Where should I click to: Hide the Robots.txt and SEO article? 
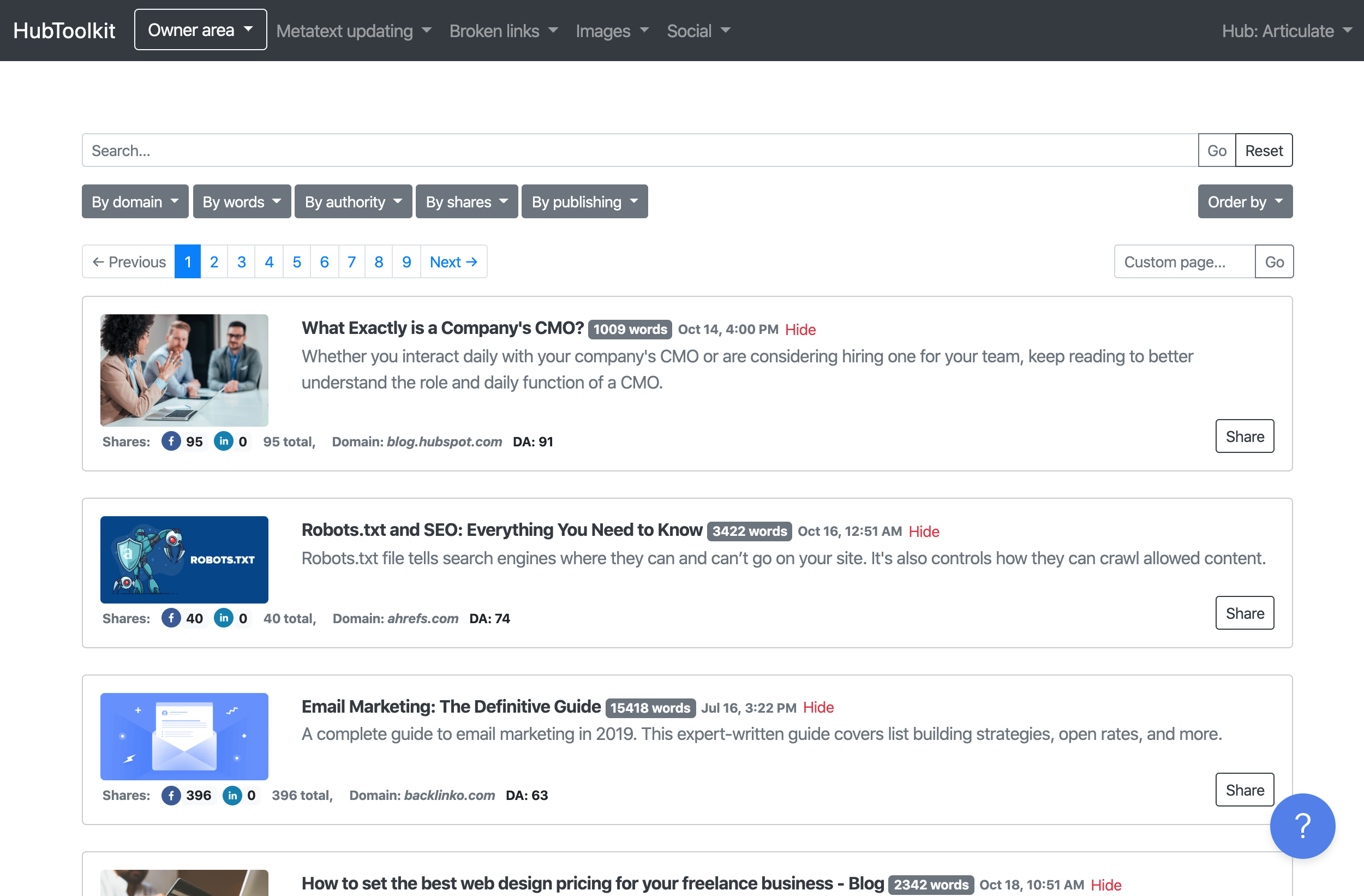coord(924,531)
